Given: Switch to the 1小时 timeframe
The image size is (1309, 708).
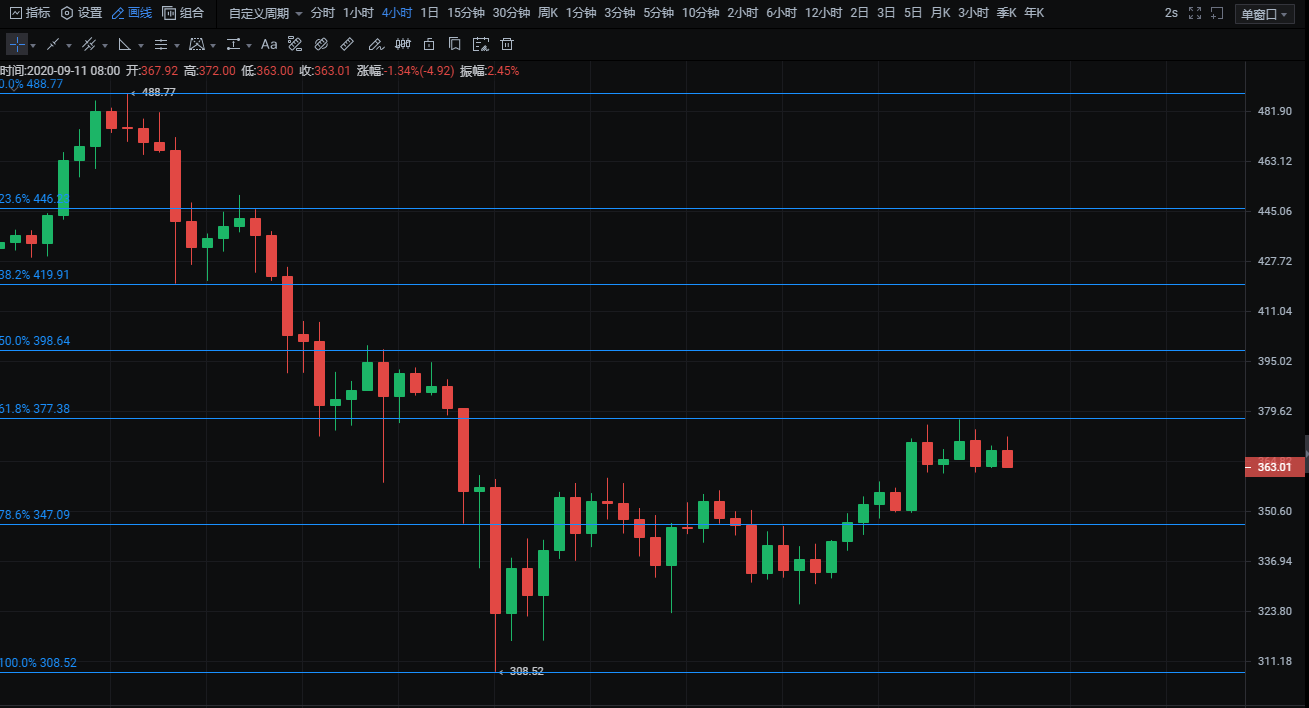Looking at the screenshot, I should click(358, 13).
